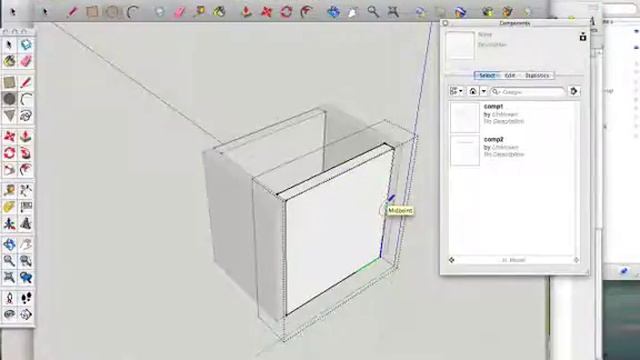Image resolution: width=640 pixels, height=360 pixels.
Task: Click the lock icon in Components panel header
Action: (x=583, y=37)
